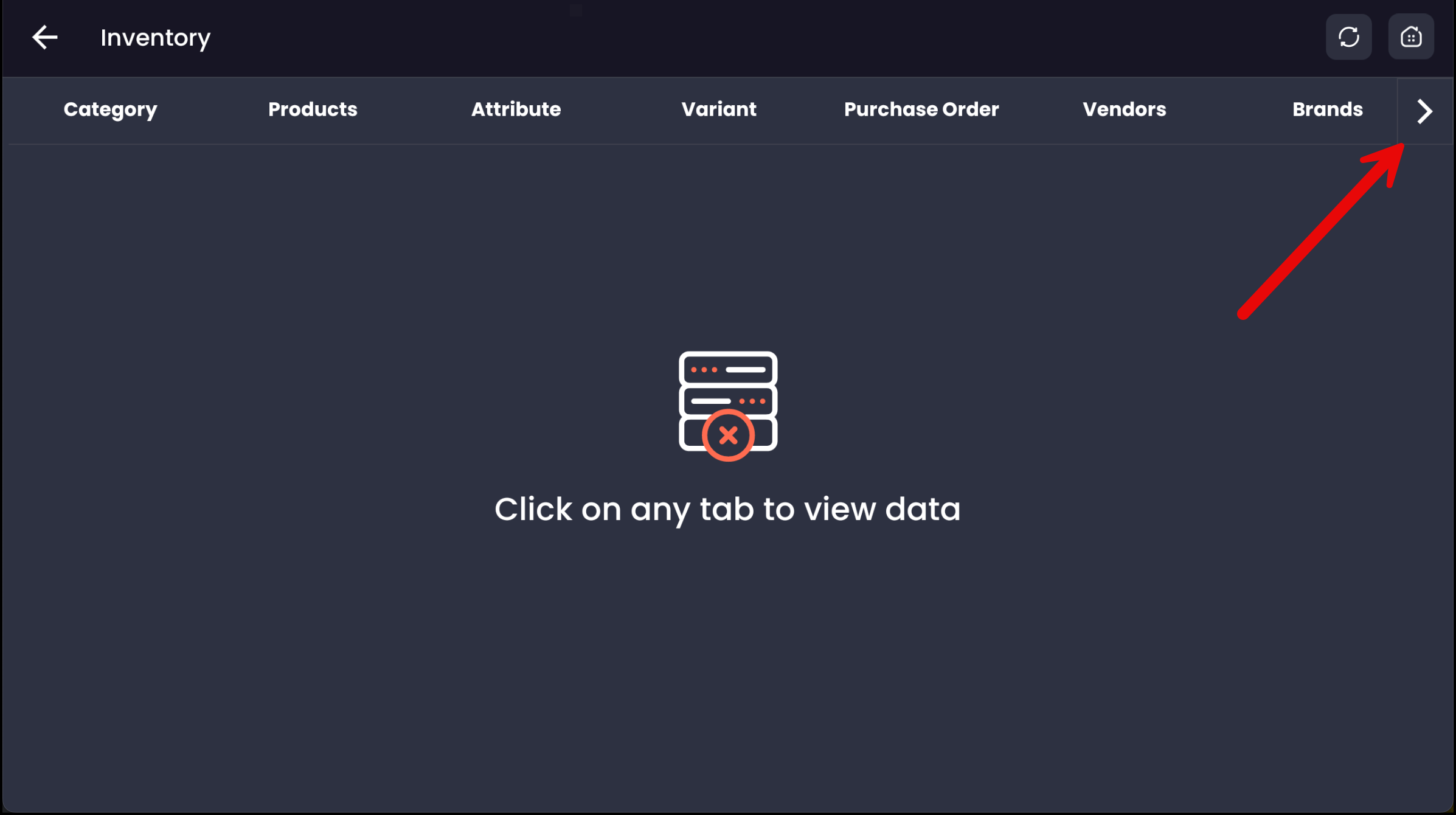Click middle server row of illustration
Screen dimensions: 1456x815
click(727, 401)
